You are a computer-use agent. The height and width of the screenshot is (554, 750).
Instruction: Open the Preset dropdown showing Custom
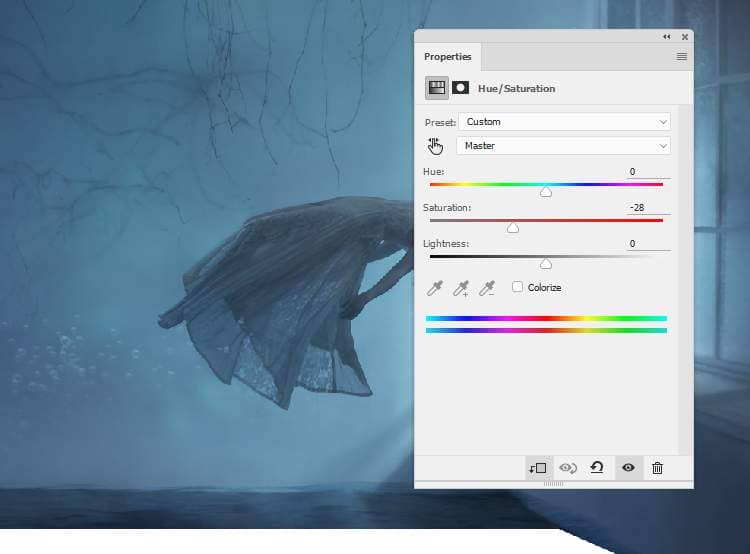tap(564, 122)
